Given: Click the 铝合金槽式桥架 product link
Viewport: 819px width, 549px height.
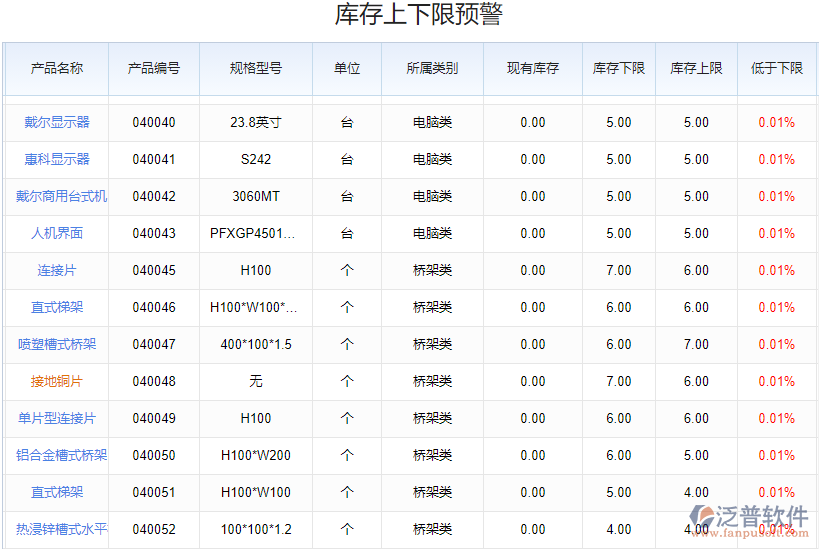Looking at the screenshot, I should [x=61, y=455].
